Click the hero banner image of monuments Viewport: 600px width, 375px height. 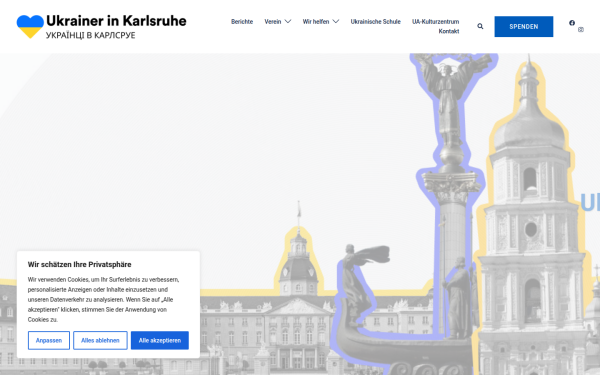(x=300, y=214)
